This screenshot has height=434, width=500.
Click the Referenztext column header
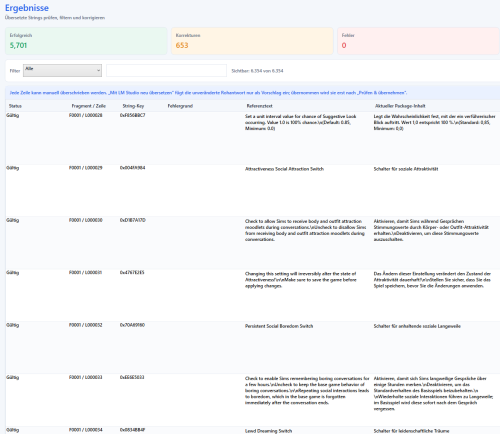(260, 106)
